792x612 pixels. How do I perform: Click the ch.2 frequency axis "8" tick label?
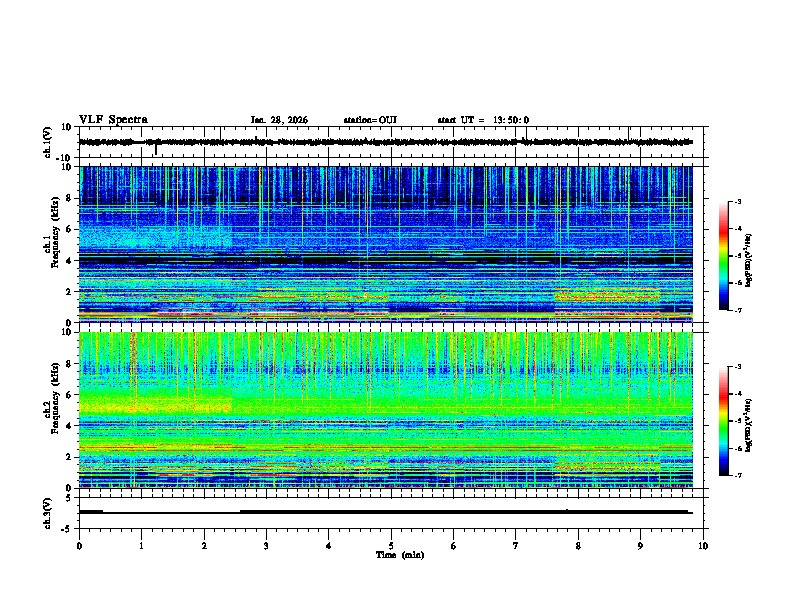(x=70, y=364)
